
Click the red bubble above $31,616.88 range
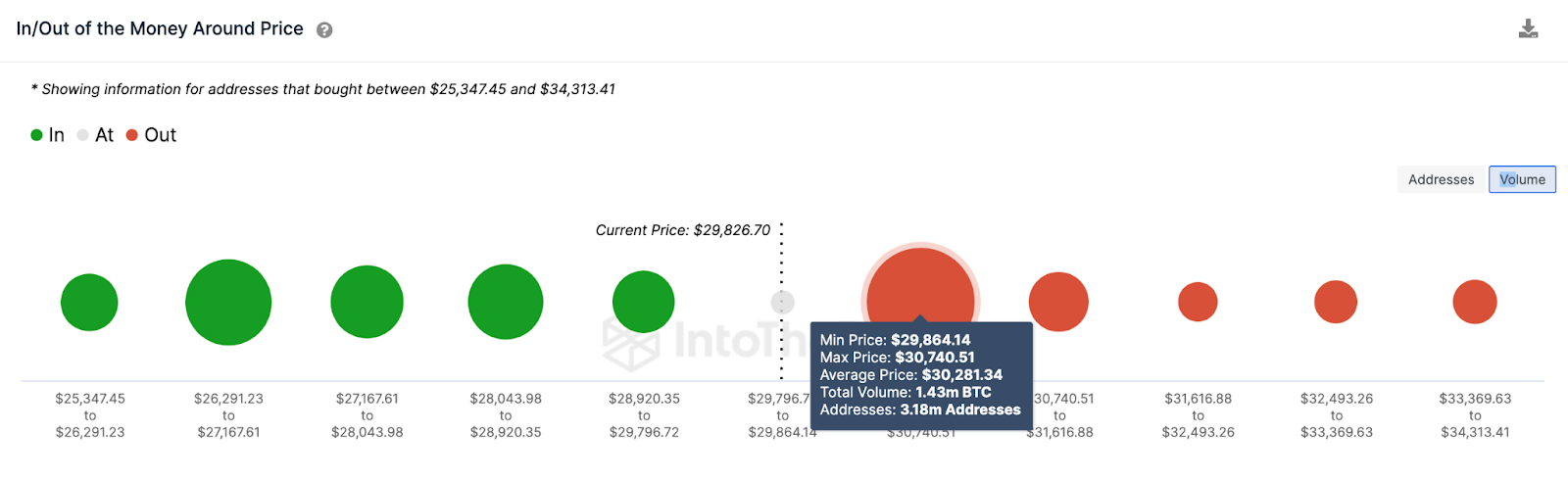pyautogui.click(x=1198, y=302)
